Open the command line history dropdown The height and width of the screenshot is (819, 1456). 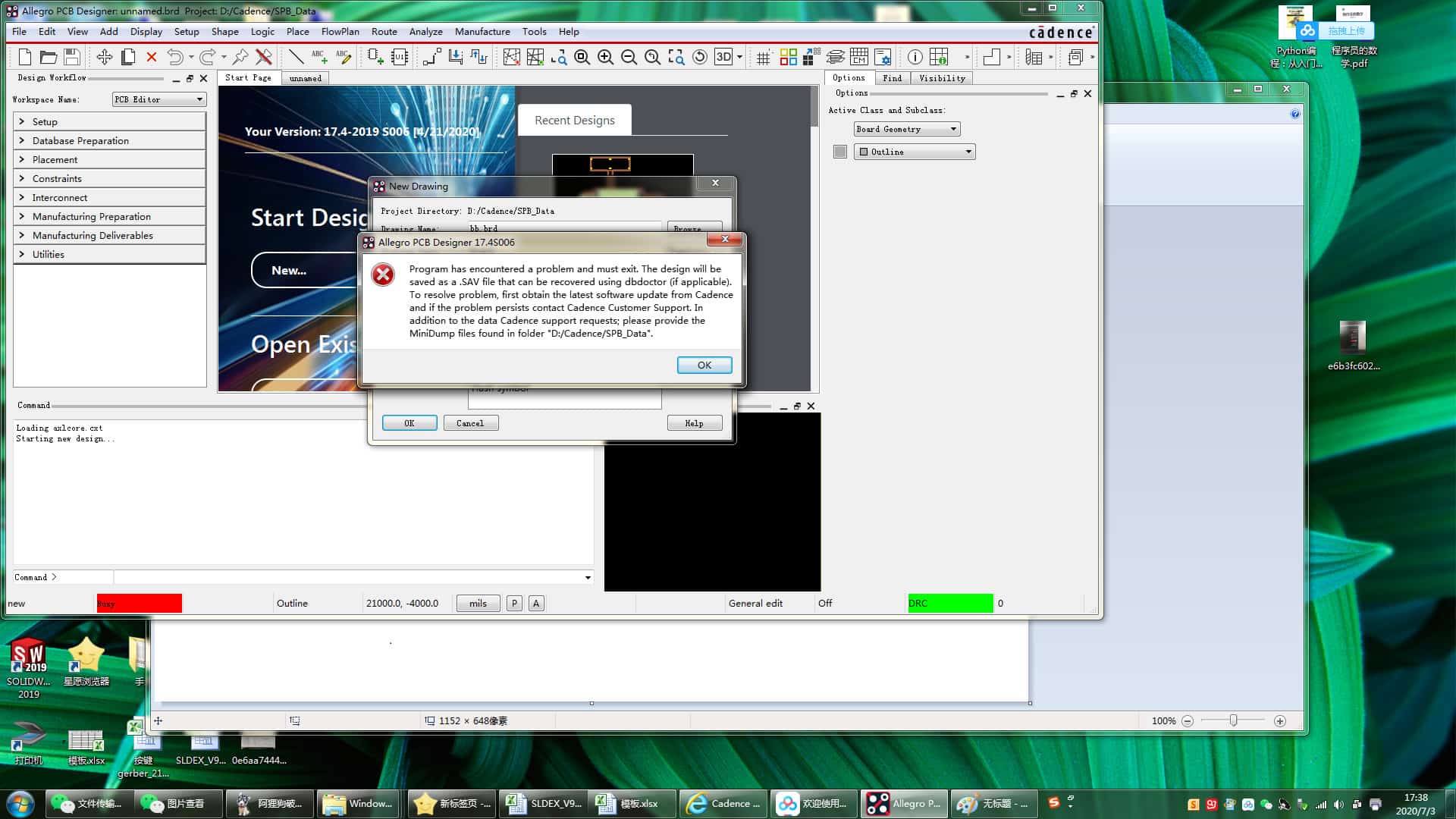588,578
